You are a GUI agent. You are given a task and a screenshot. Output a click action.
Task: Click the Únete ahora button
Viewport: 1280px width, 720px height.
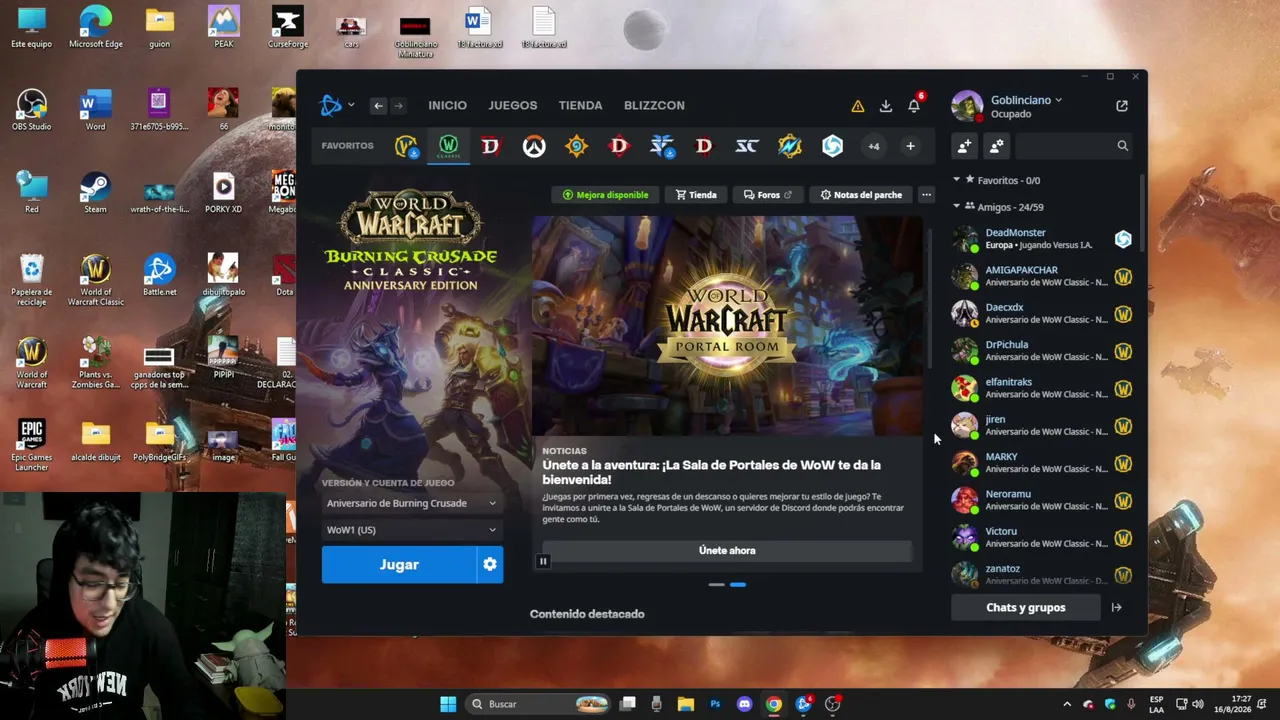pos(727,551)
